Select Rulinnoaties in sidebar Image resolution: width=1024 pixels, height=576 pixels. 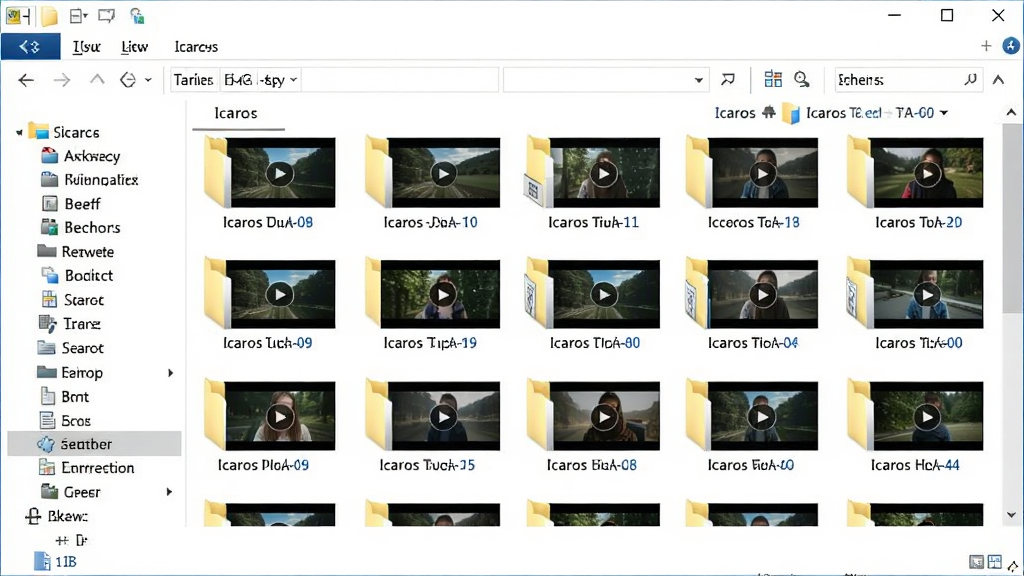[89, 180]
